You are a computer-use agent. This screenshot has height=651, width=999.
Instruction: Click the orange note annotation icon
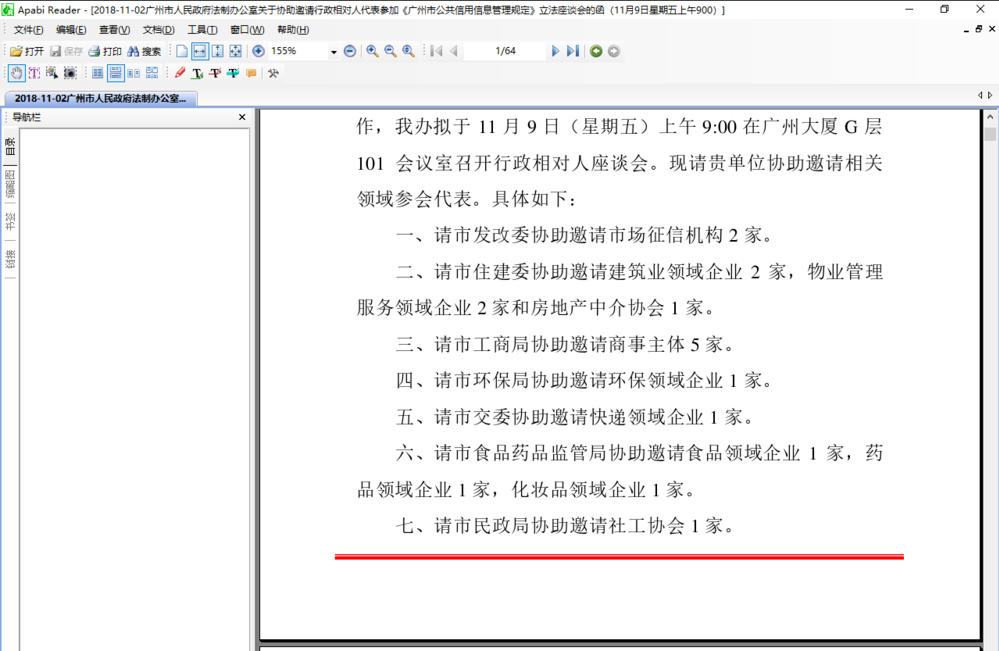tap(251, 73)
